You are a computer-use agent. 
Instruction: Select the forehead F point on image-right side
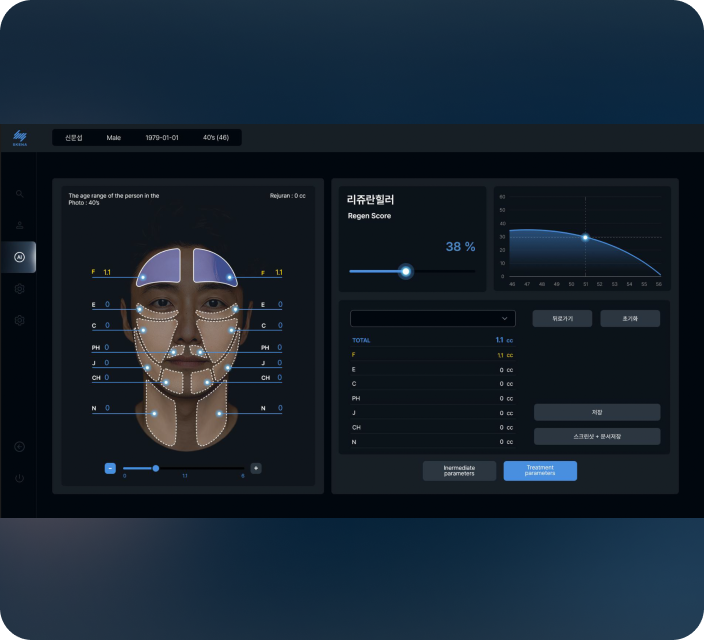(229, 278)
